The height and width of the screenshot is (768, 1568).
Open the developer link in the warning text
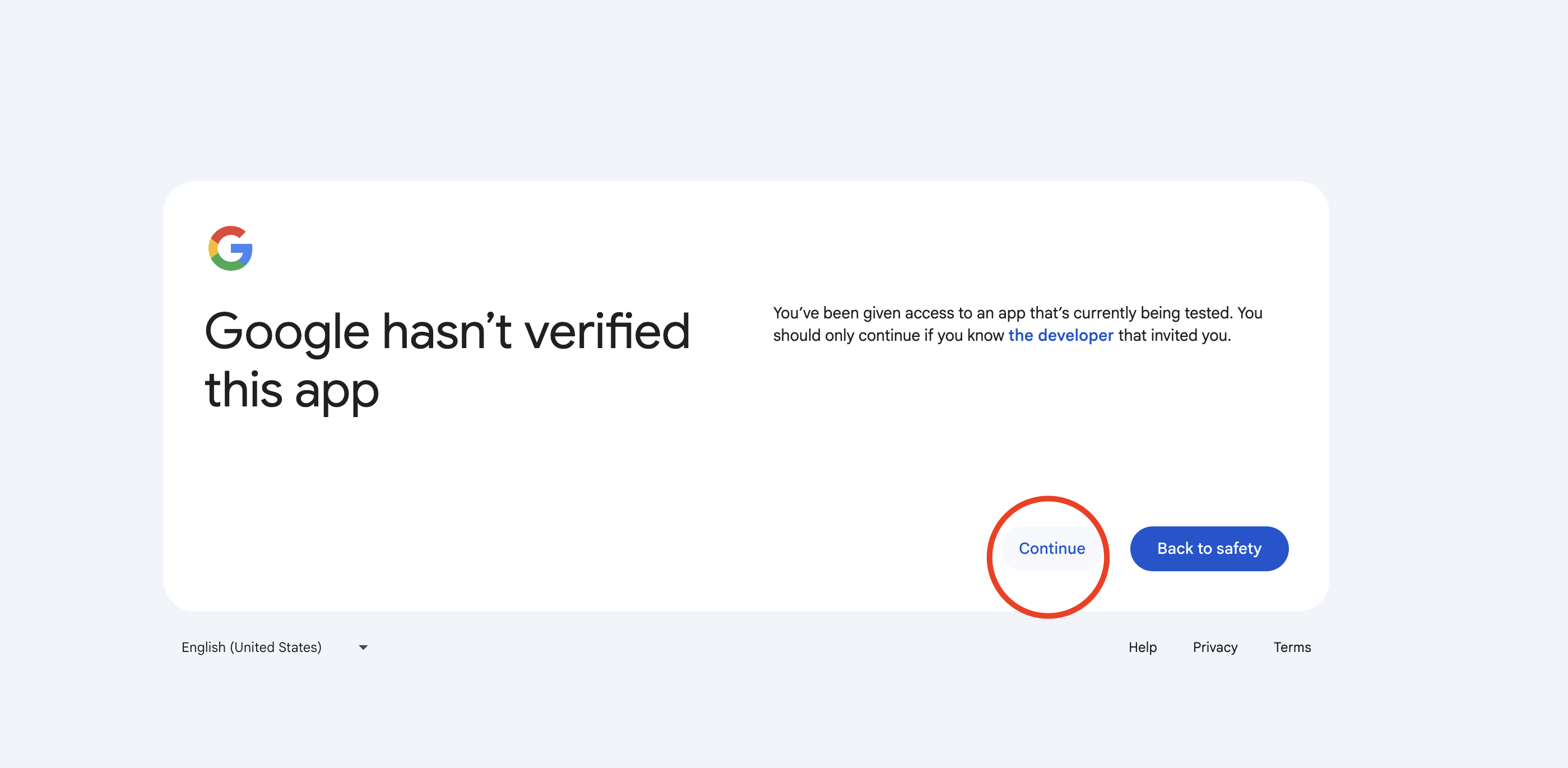click(1061, 336)
